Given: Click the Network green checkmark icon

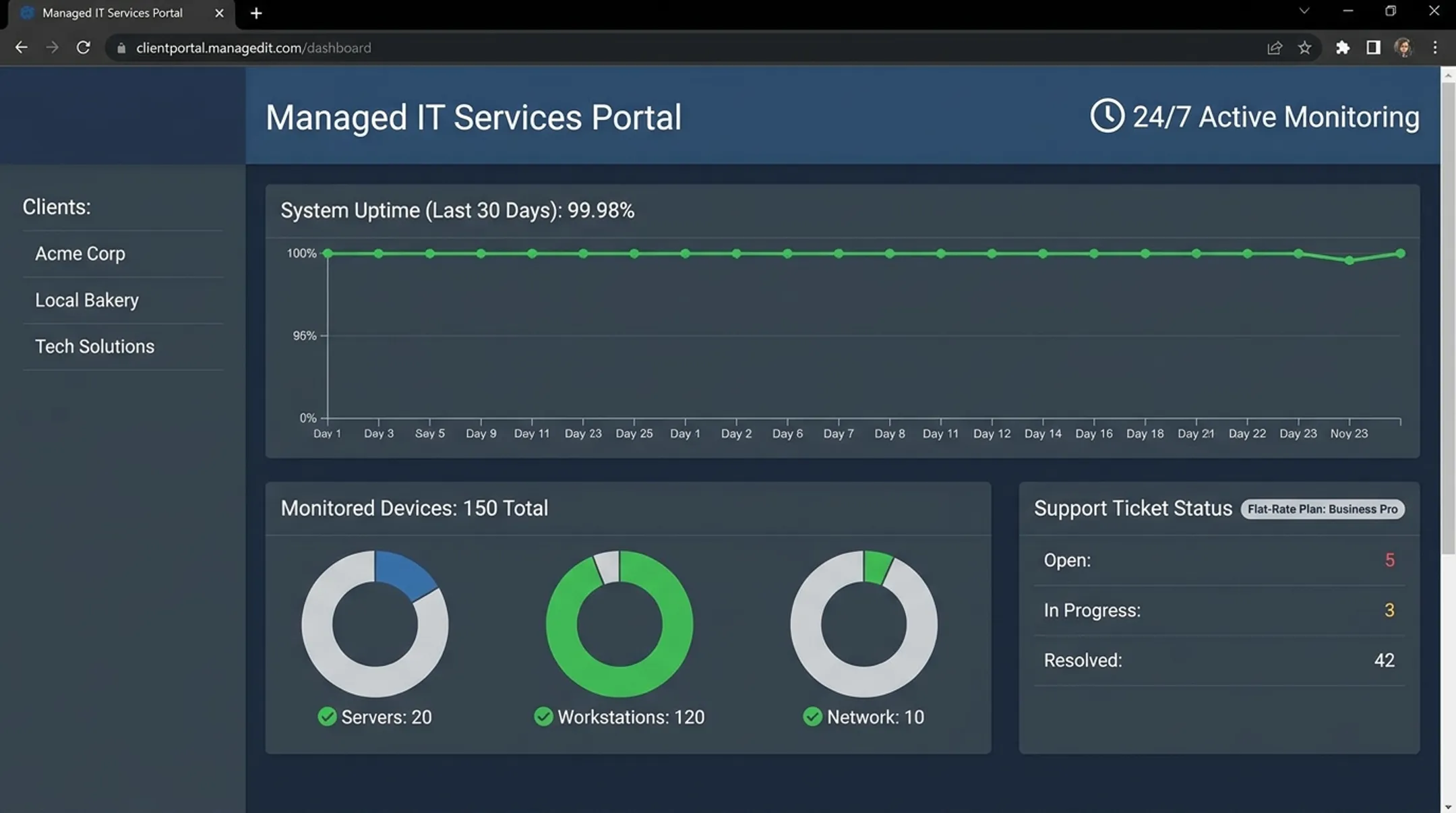Looking at the screenshot, I should [x=813, y=717].
